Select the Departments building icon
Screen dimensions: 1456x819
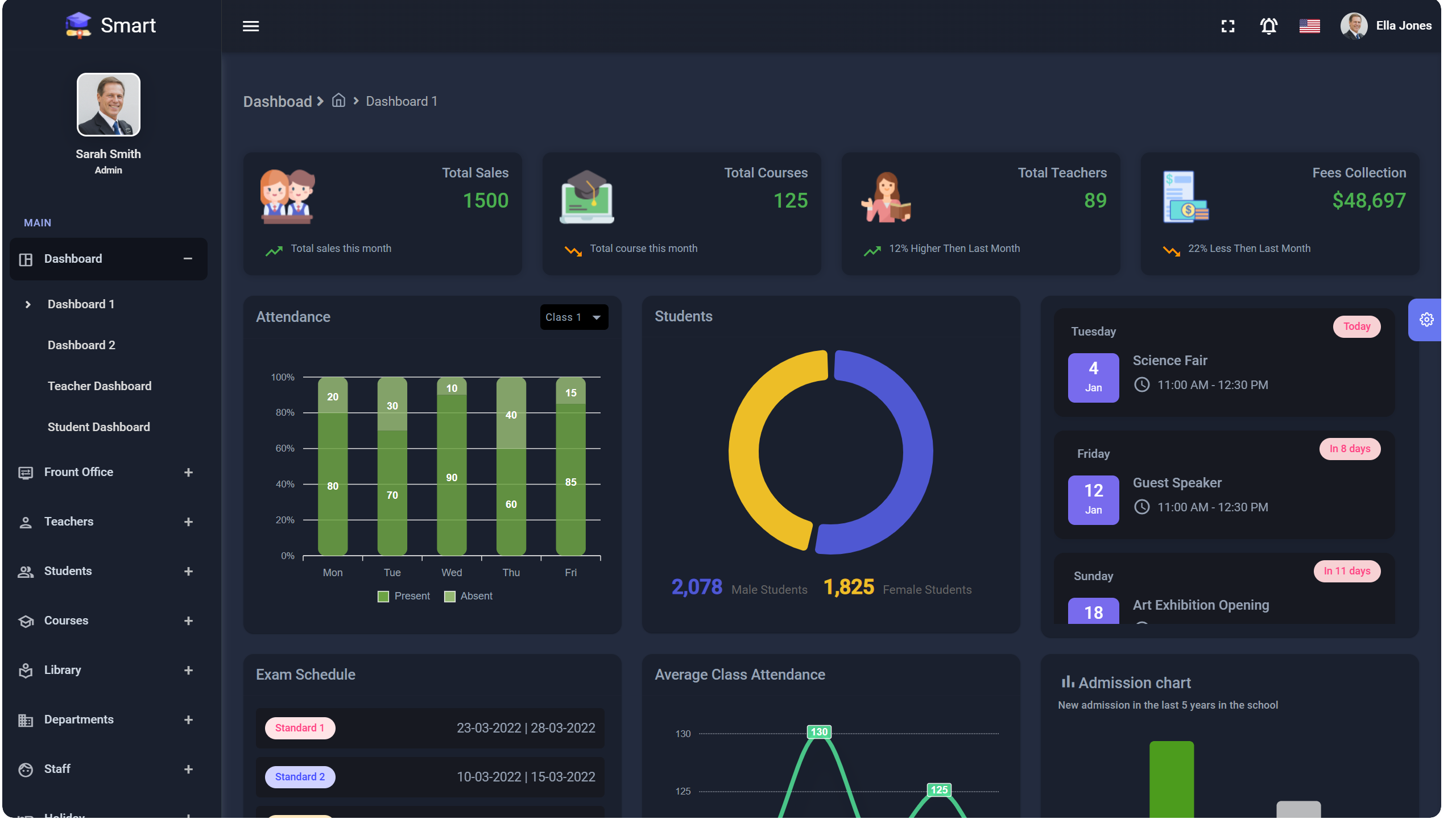[x=26, y=719]
